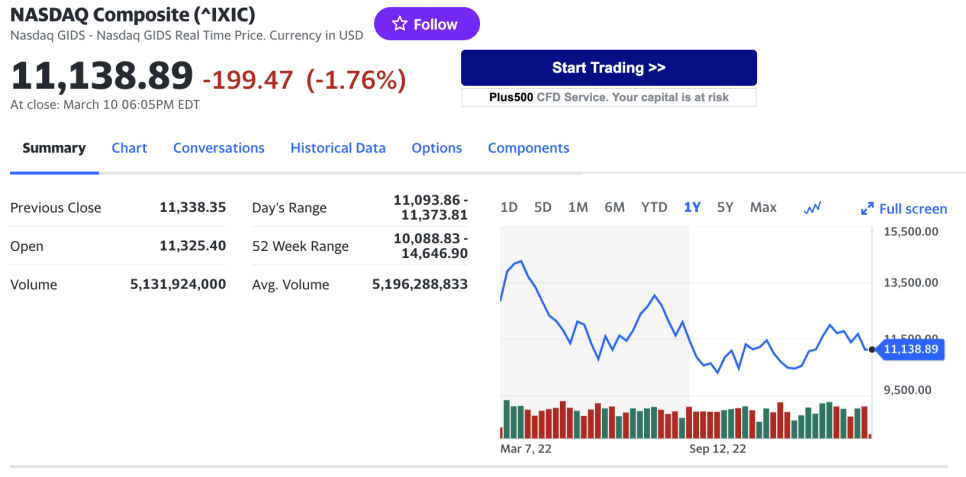
Task: Go to the Historical Data tab
Action: 338,148
